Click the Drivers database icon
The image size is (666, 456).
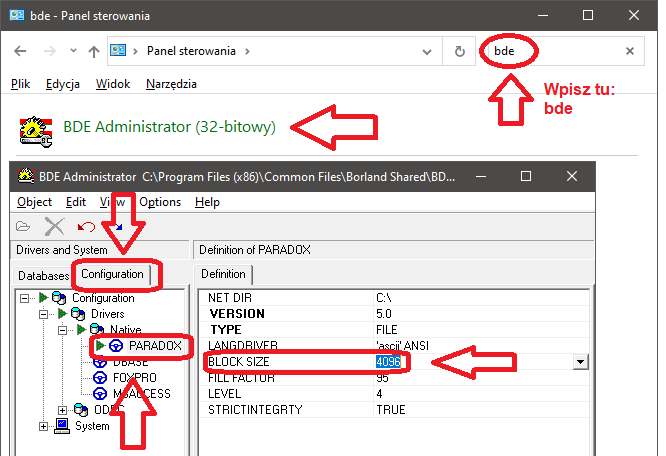(78, 314)
